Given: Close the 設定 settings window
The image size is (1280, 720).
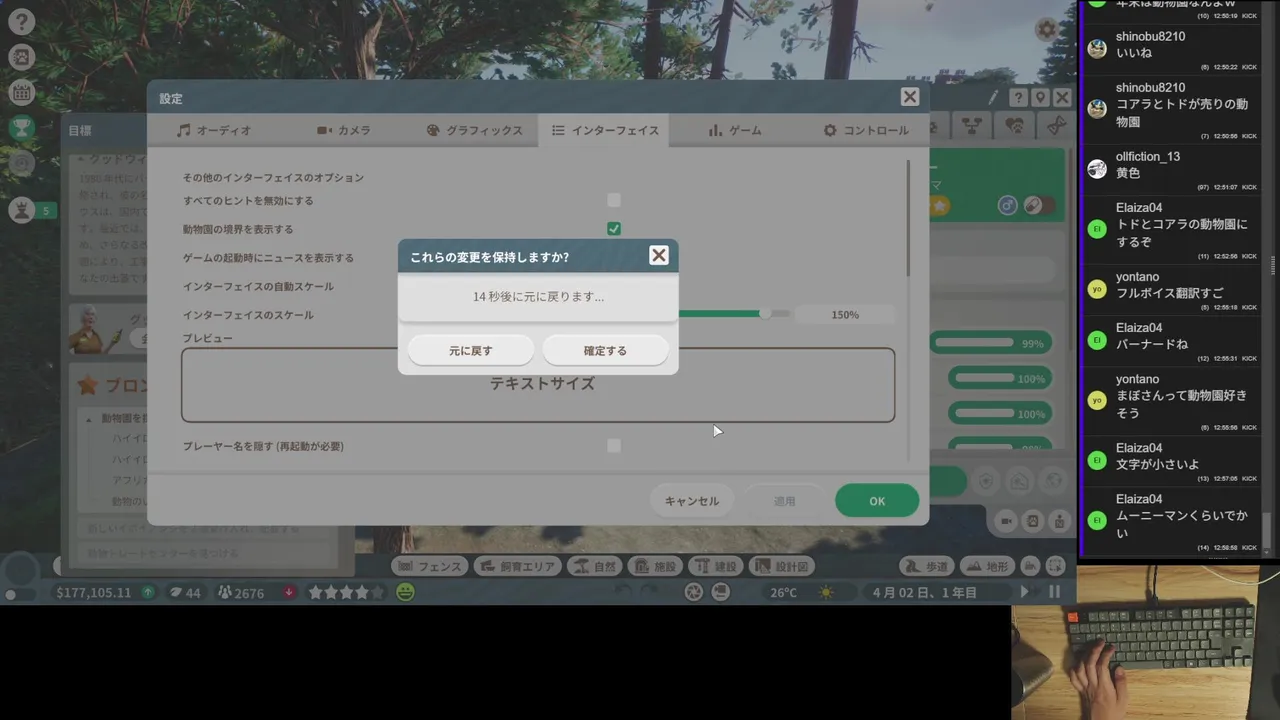Looking at the screenshot, I should point(909,97).
